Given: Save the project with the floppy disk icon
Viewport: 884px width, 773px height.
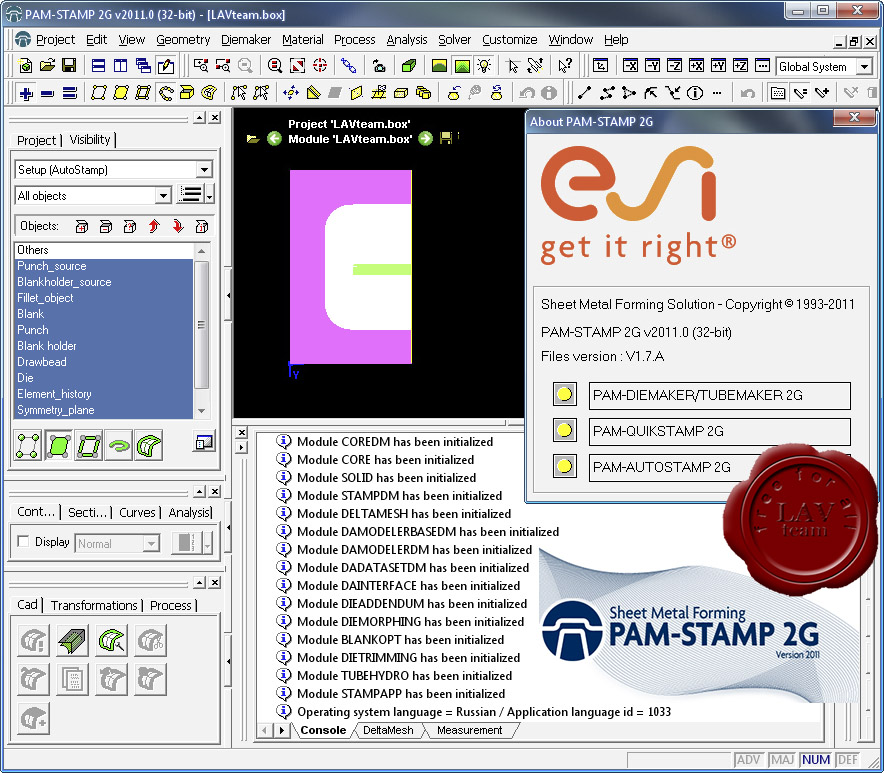Looking at the screenshot, I should pos(69,66).
